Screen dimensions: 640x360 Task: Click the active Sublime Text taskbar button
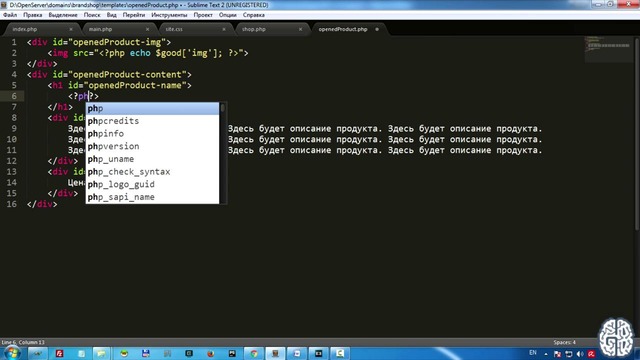pos(275,353)
